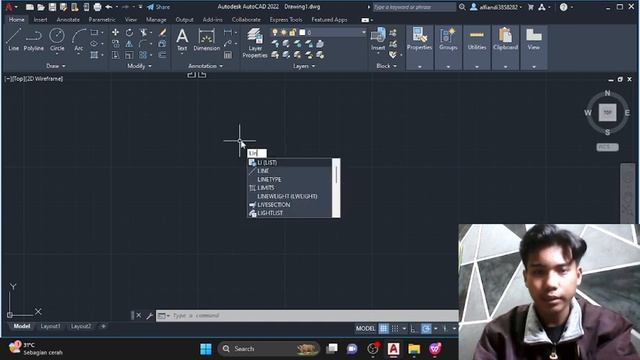Click the Erase tool icon

coord(162,32)
